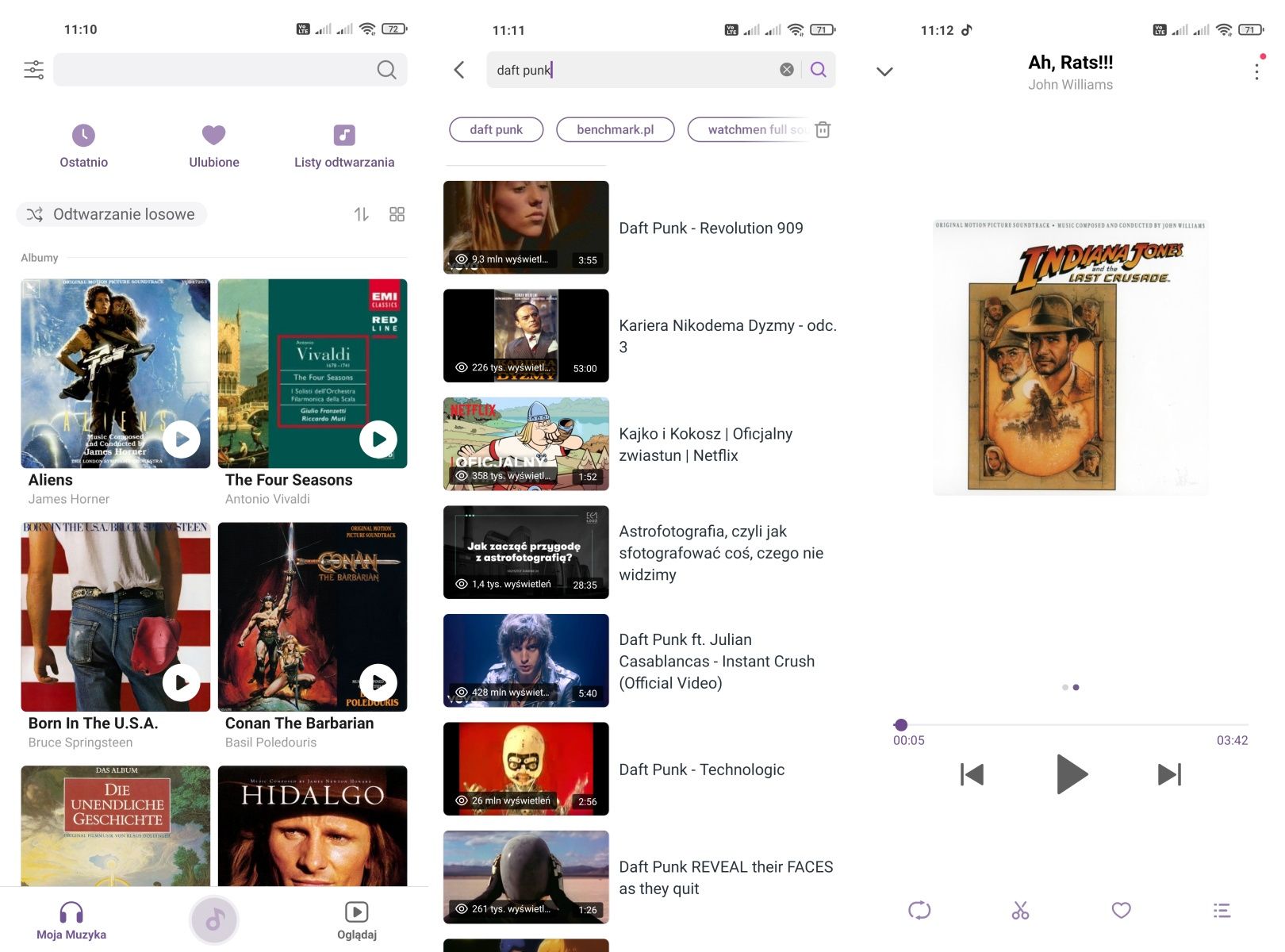Screen dimensions: 1285x952
Task: Open Daft Punk - Revolution 909 video thumbnail
Action: [x=526, y=228]
